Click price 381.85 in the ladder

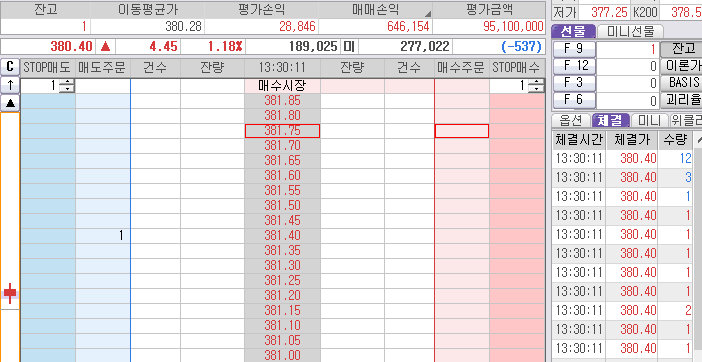pyautogui.click(x=282, y=101)
